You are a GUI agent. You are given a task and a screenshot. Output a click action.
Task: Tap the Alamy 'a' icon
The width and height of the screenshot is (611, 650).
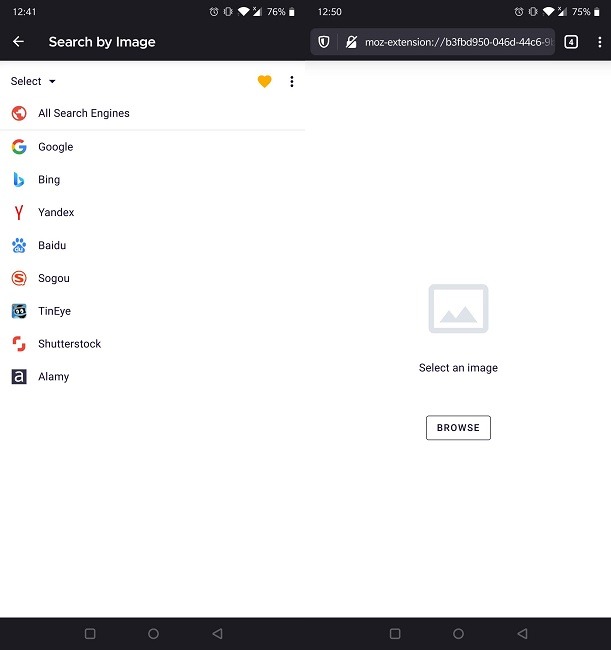point(19,376)
